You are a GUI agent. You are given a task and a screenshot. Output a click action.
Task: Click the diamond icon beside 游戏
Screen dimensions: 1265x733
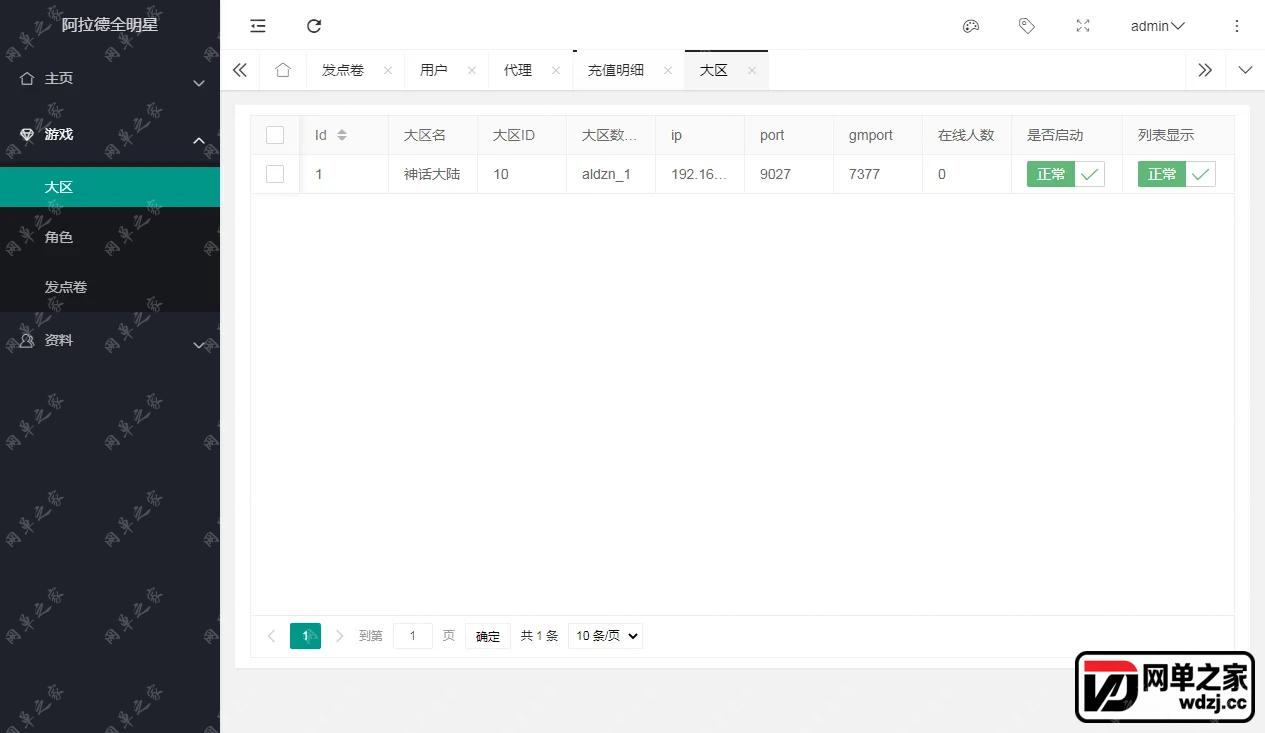27,135
